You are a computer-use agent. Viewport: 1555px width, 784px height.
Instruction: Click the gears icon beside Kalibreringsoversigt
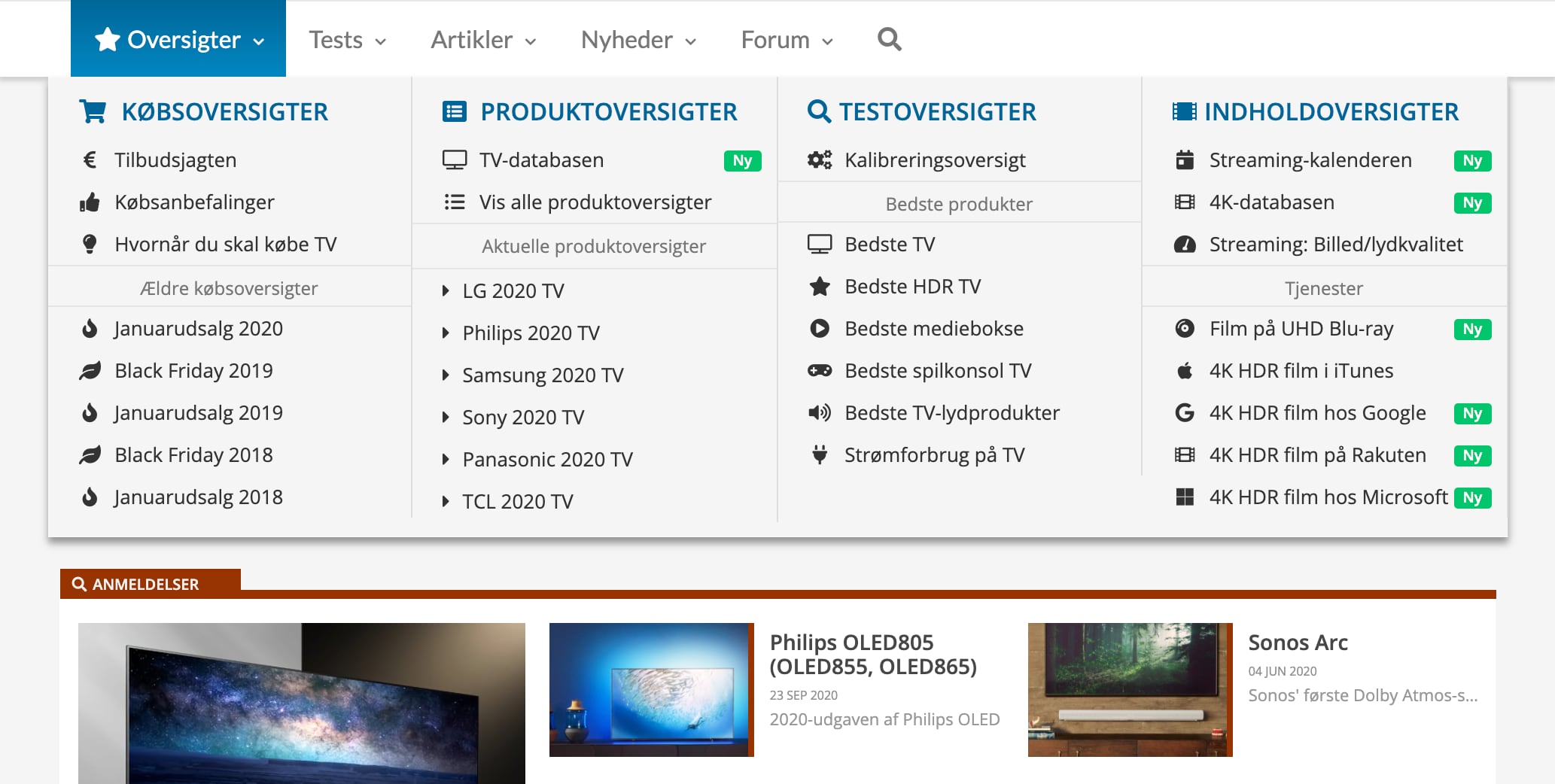tap(820, 160)
